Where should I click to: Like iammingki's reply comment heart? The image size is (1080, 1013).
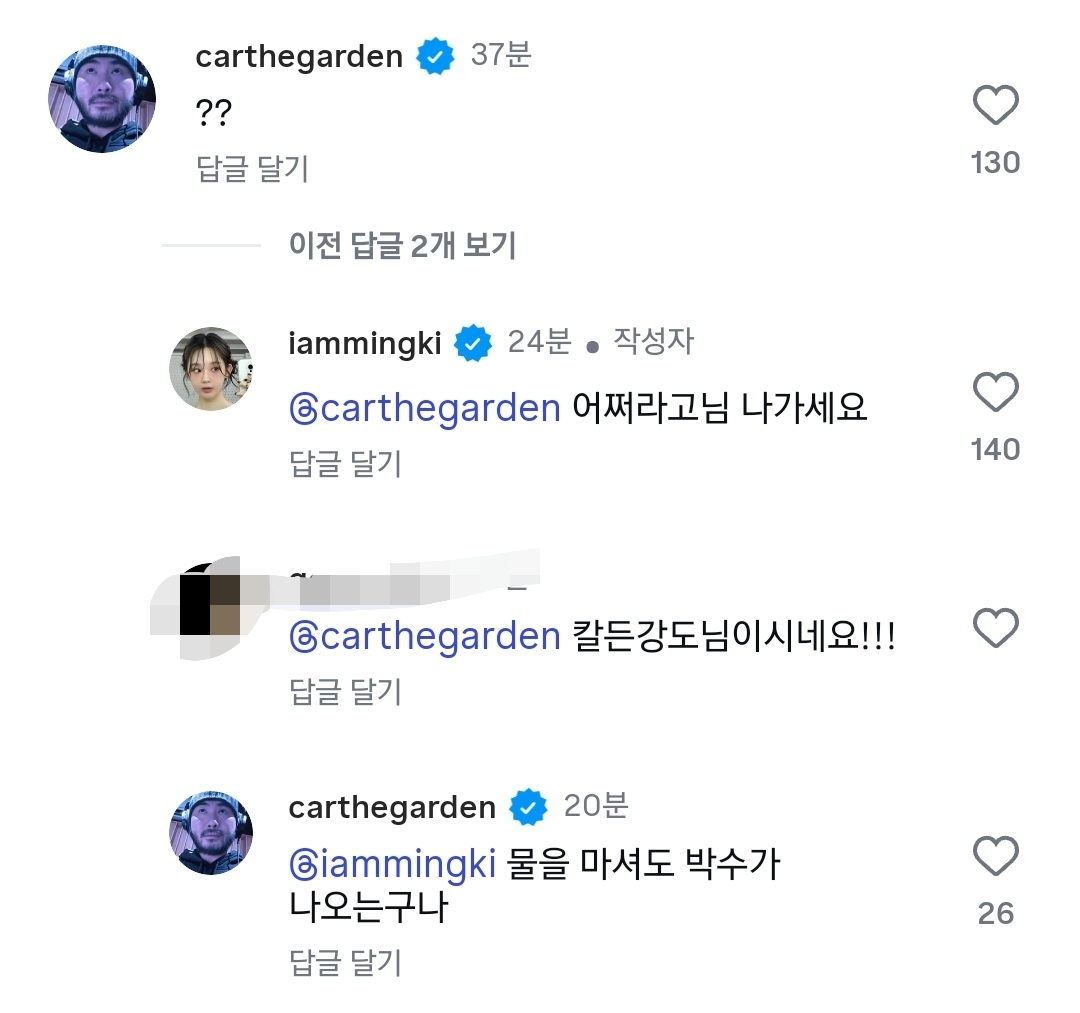(x=995, y=393)
